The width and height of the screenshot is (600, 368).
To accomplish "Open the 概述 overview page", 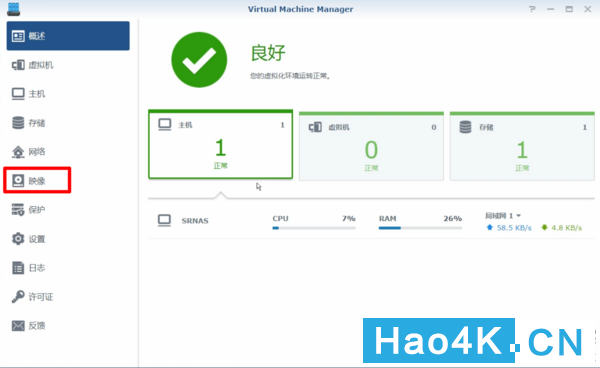I will click(x=68, y=36).
